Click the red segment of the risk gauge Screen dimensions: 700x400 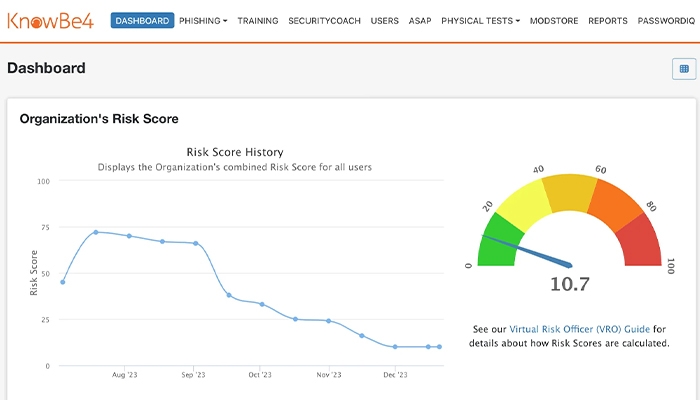(x=641, y=243)
